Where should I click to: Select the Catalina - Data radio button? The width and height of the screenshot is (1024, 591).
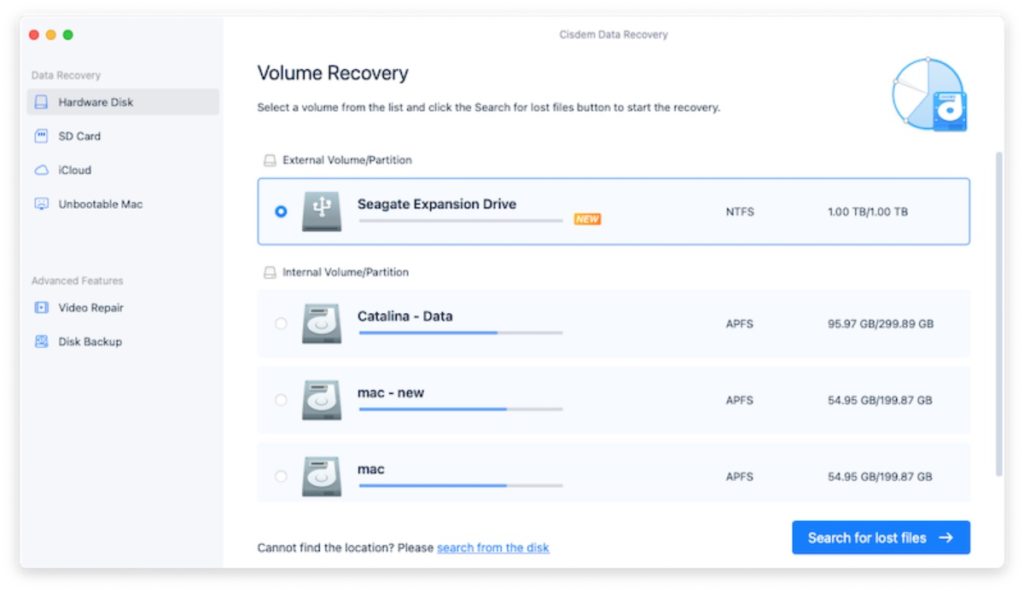(x=281, y=324)
